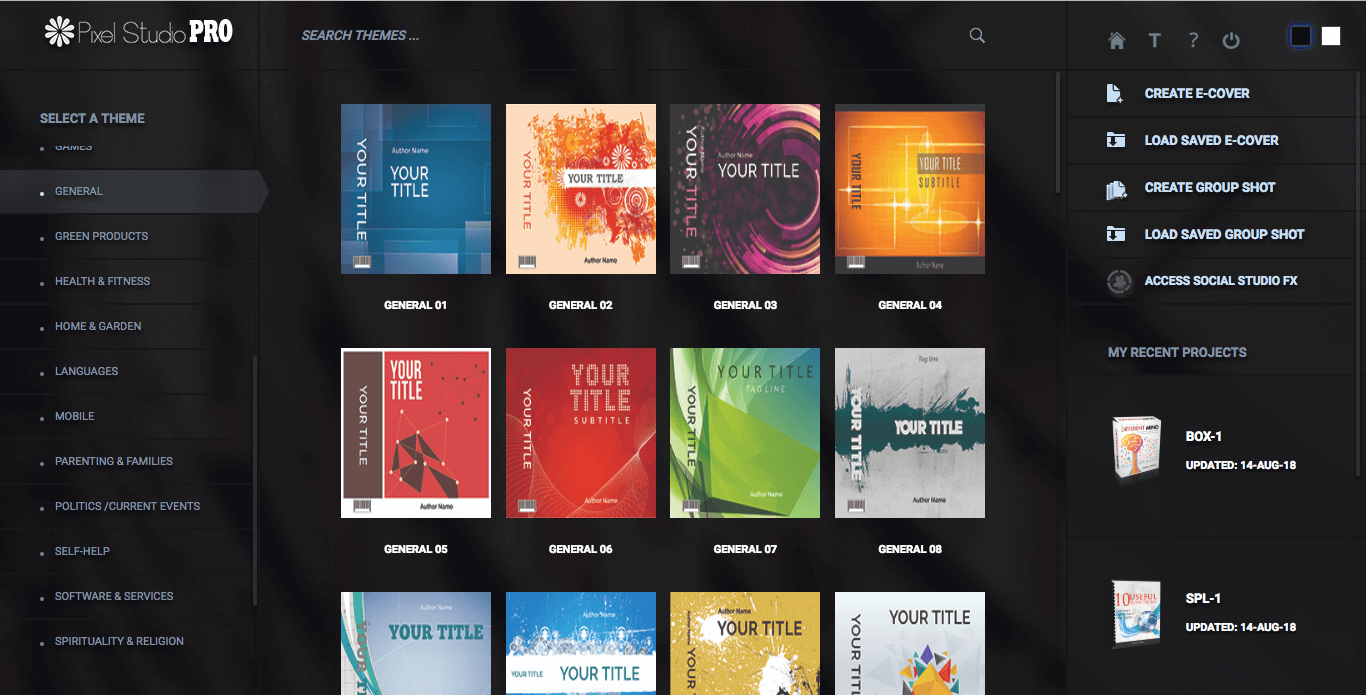The width and height of the screenshot is (1366, 695).
Task: Choose the General 06 red subtitle cover
Action: pos(581,433)
